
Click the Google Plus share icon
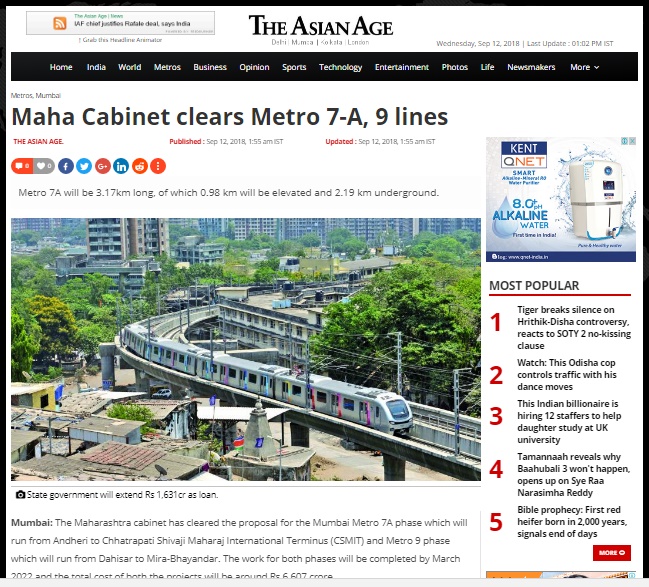[103, 166]
